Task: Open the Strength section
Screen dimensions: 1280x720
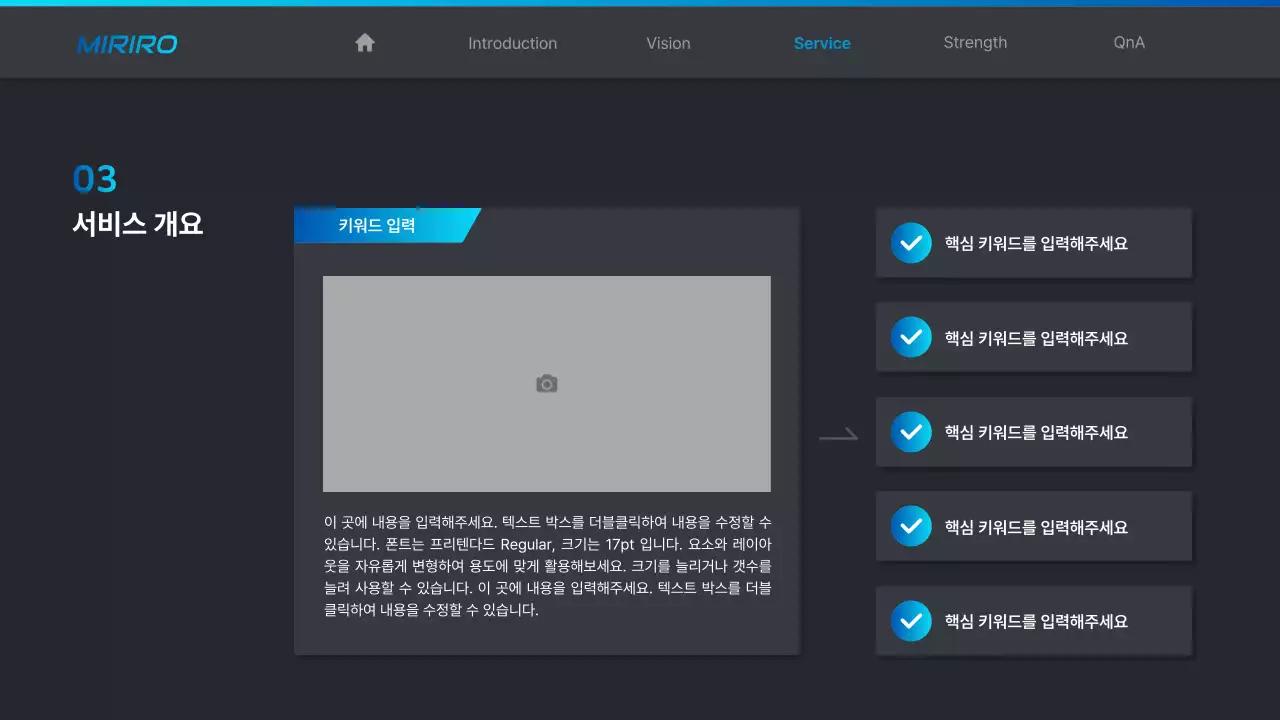Action: (975, 43)
